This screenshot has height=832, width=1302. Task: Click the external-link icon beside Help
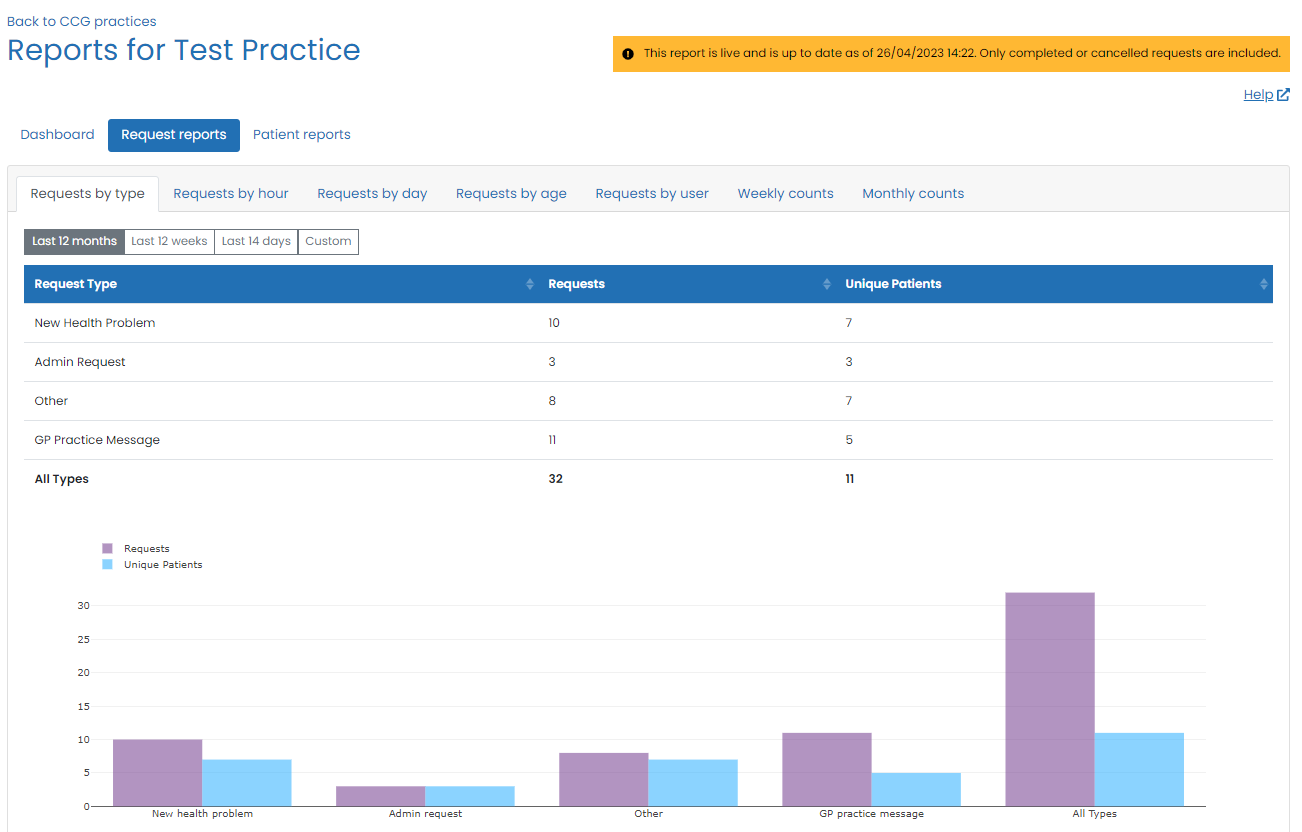click(1284, 94)
